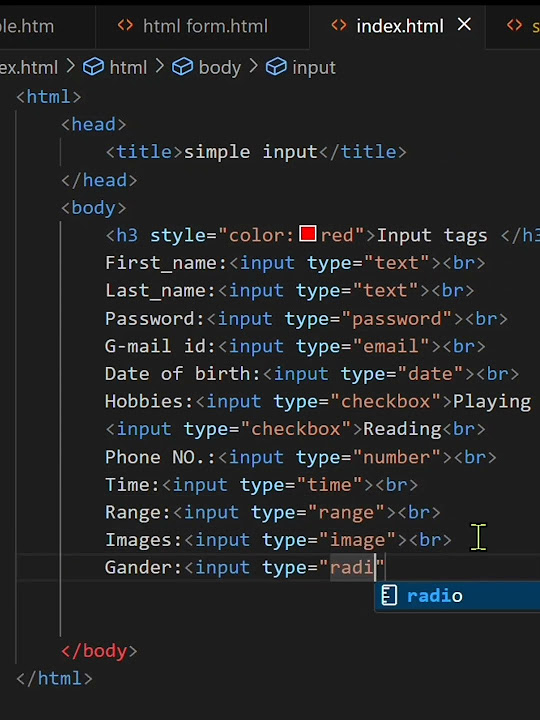Click the "date" attribute value

(x=431, y=374)
